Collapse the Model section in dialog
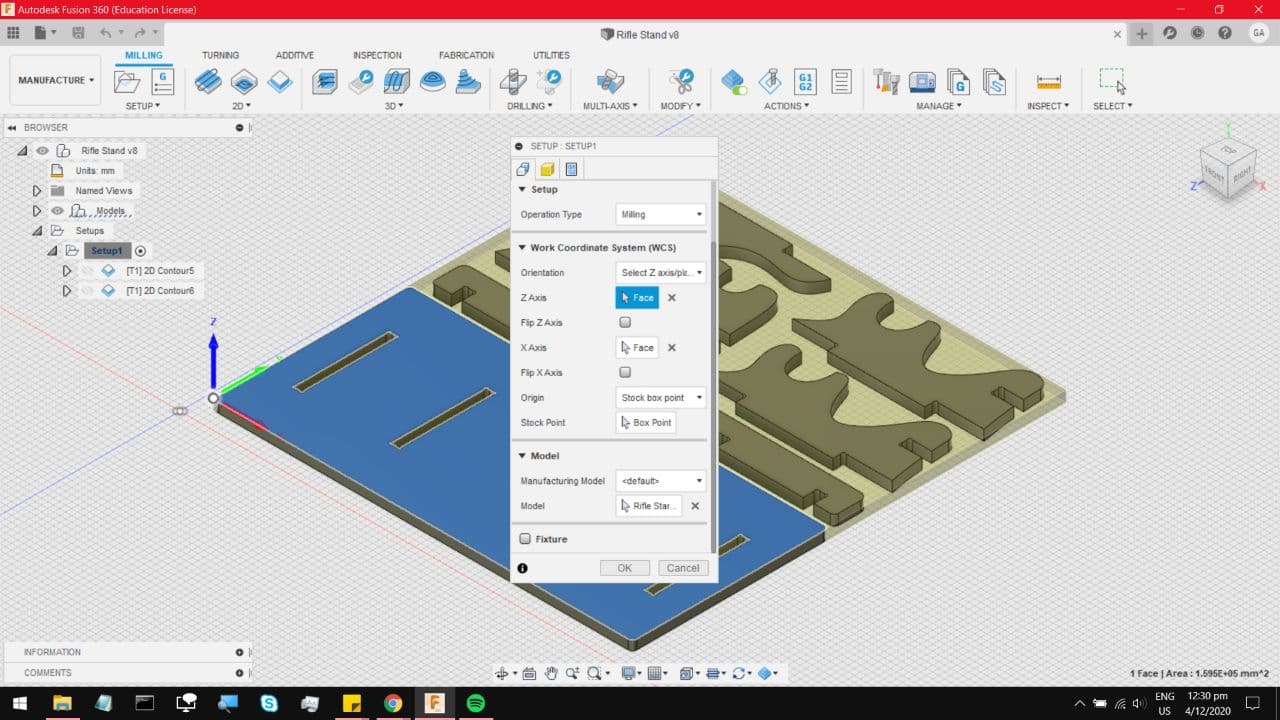This screenshot has width=1280, height=720. [522, 456]
